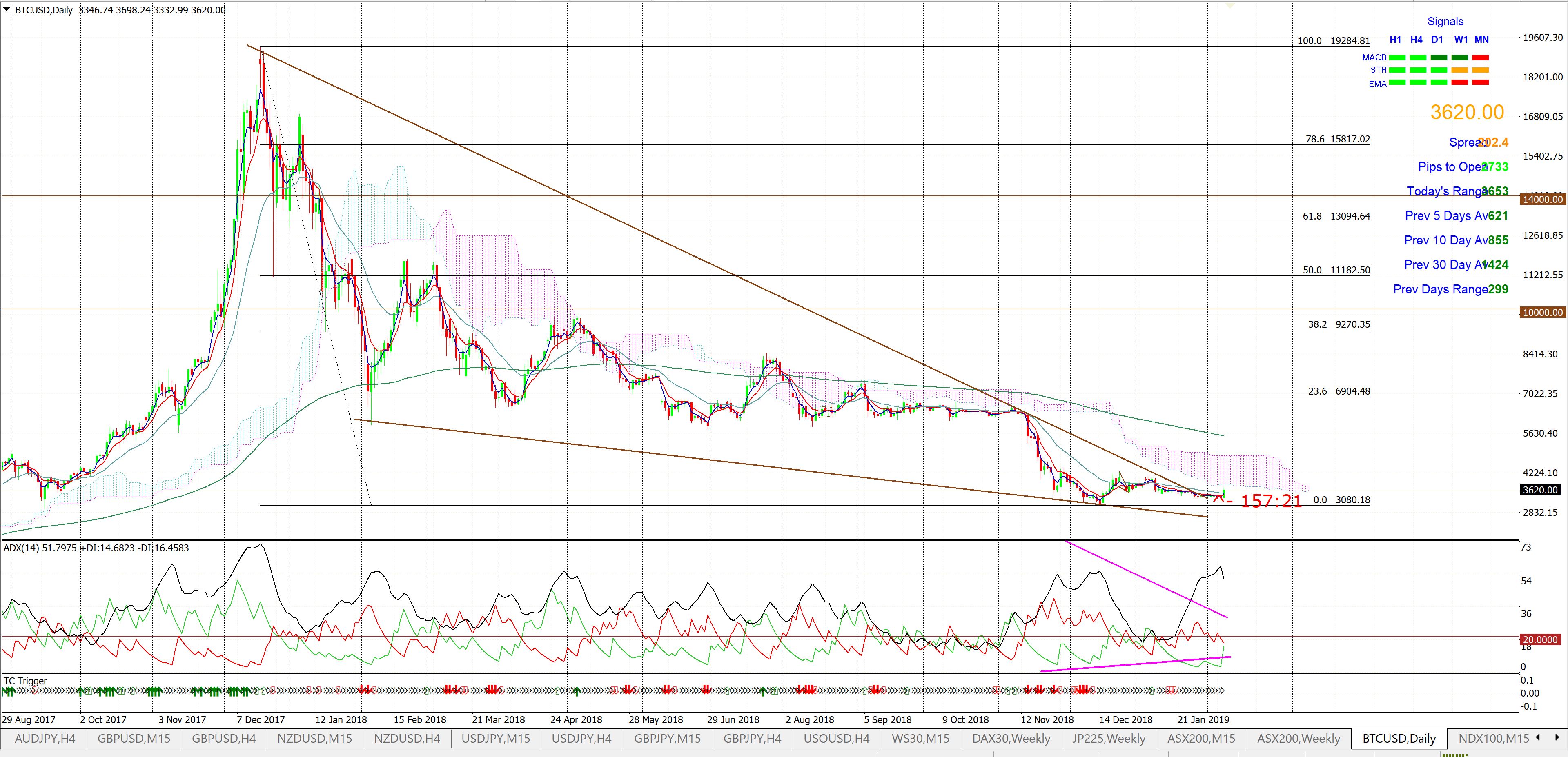Viewport: 1568px width, 757px height.
Task: Open the USOUSD,H4 chart tab
Action: [836, 739]
